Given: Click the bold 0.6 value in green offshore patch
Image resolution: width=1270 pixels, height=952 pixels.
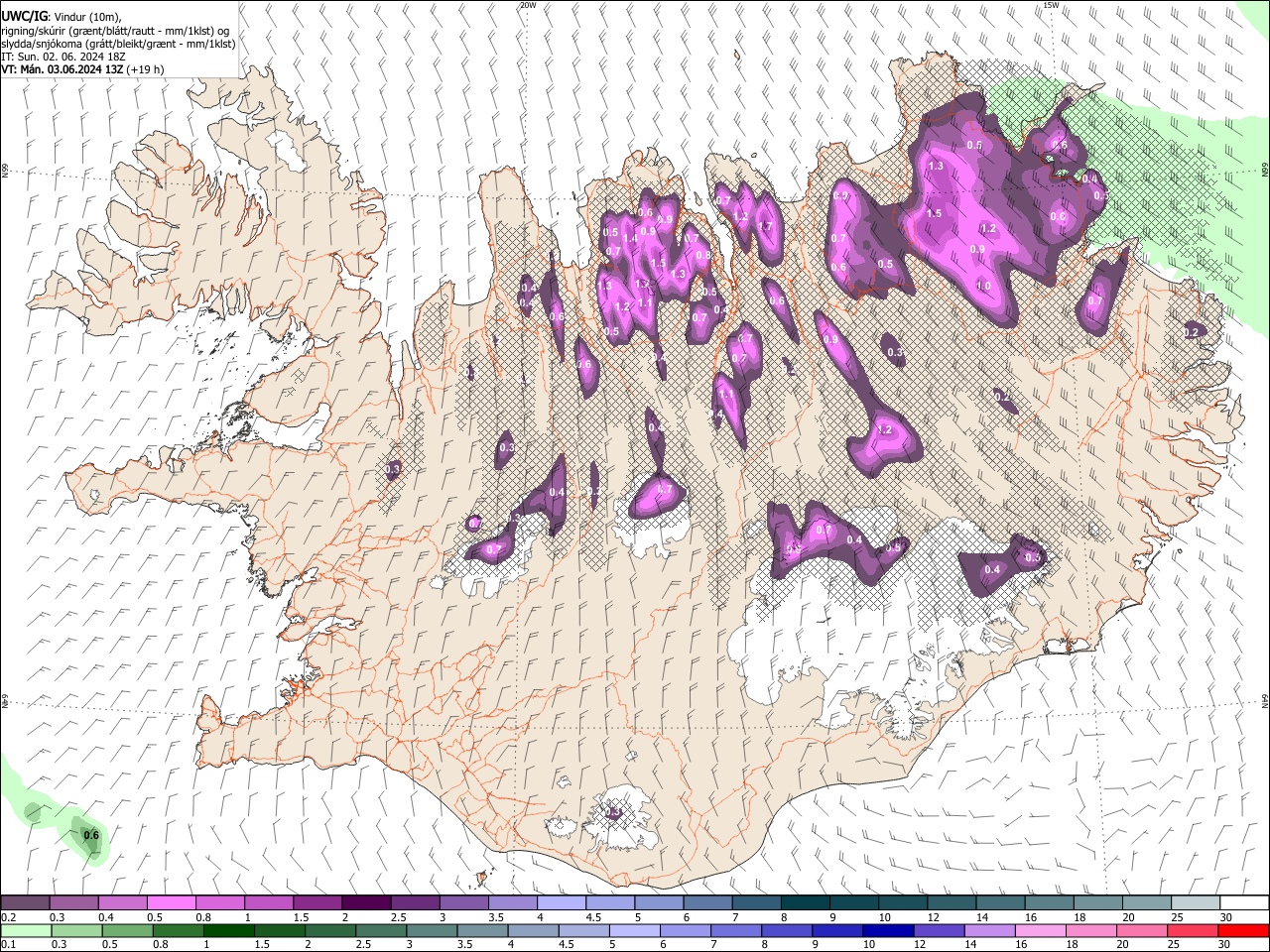Looking at the screenshot, I should tap(91, 835).
